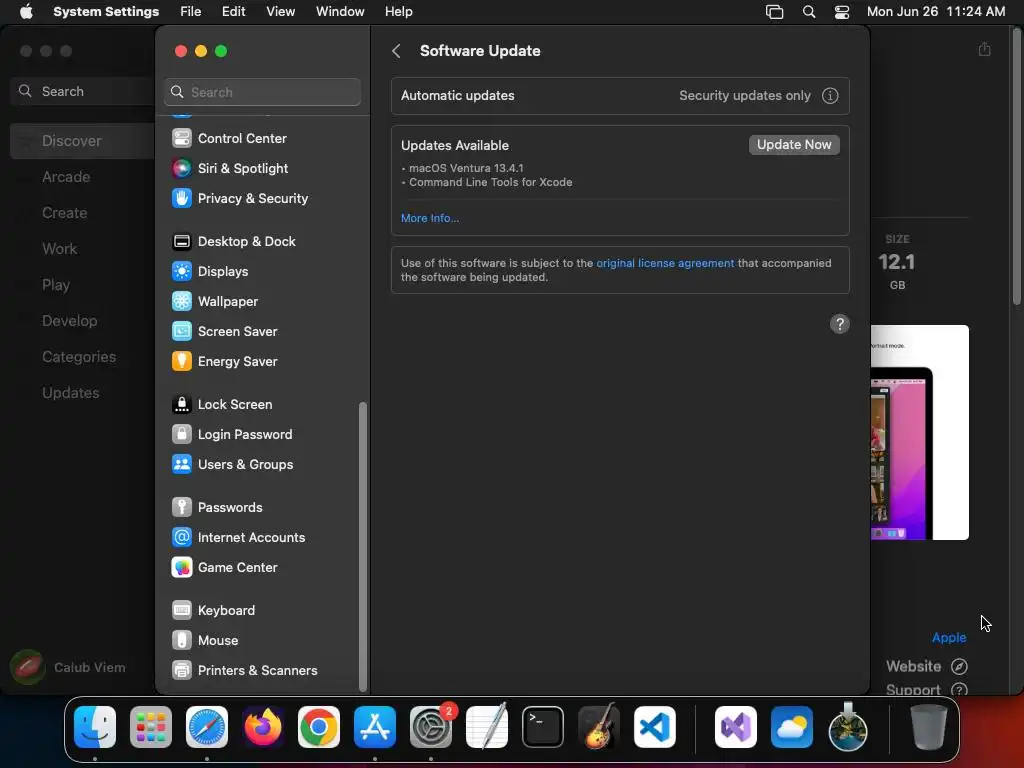Select the Desktop & Dock icon
This screenshot has width=1024, height=768.
(182, 242)
